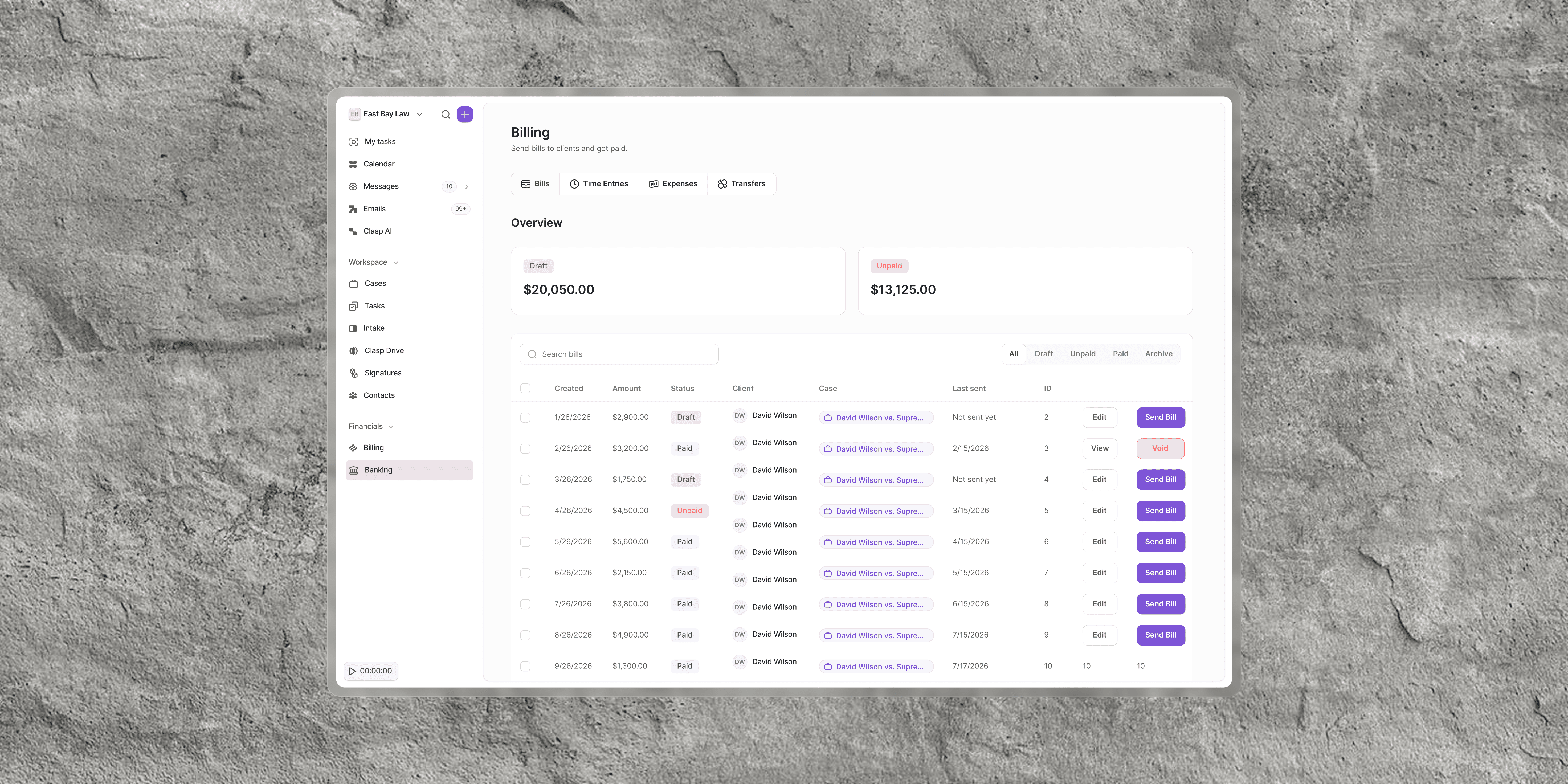Viewport: 1568px width, 784px height.
Task: Switch to the Time Entries tab
Action: (599, 184)
